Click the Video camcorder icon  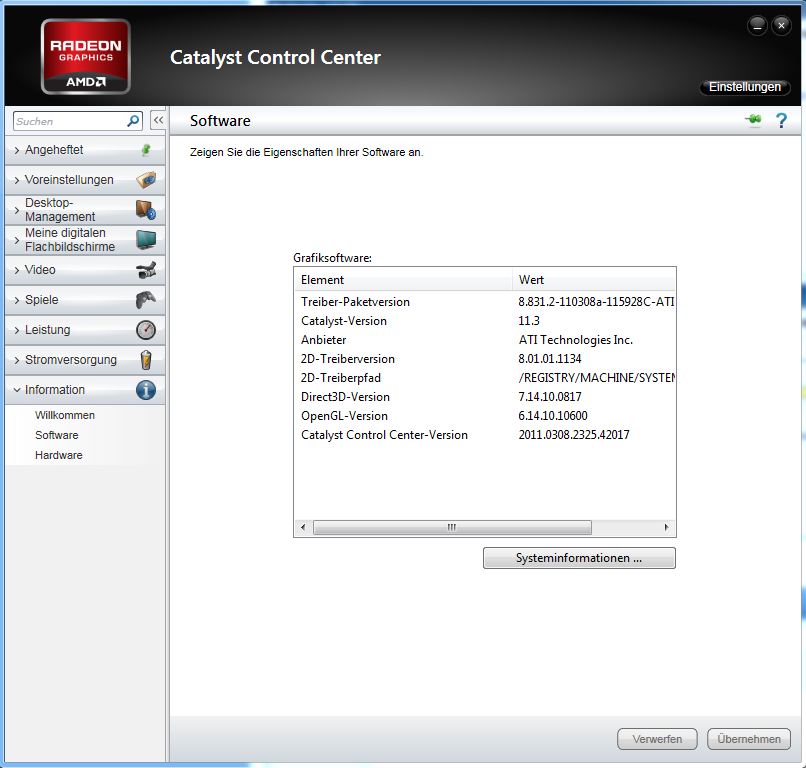(x=146, y=270)
